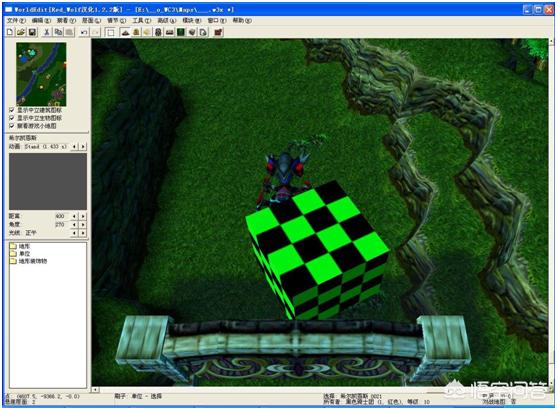Decrease 距离 value with left arrow

point(74,216)
